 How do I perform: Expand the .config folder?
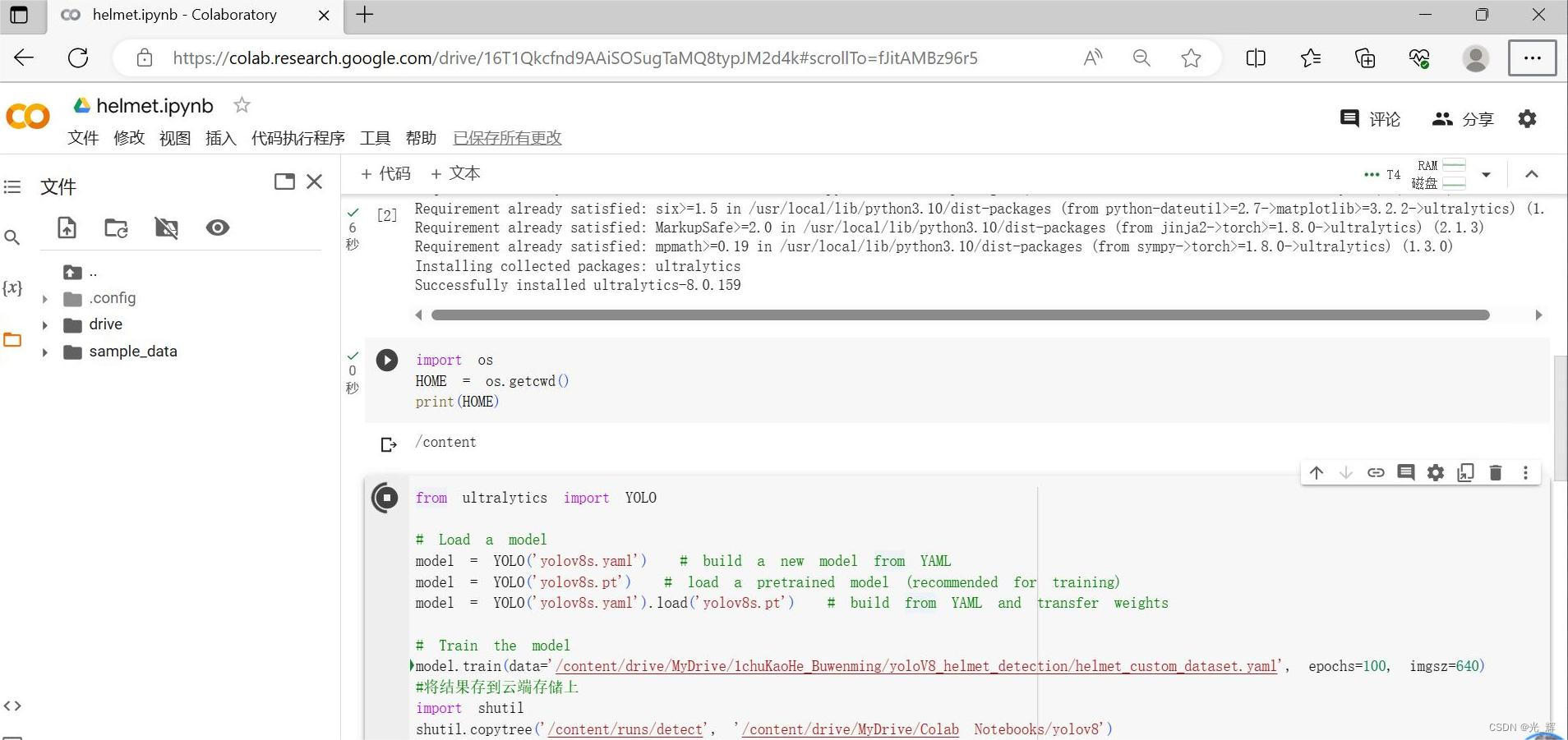pyautogui.click(x=45, y=299)
